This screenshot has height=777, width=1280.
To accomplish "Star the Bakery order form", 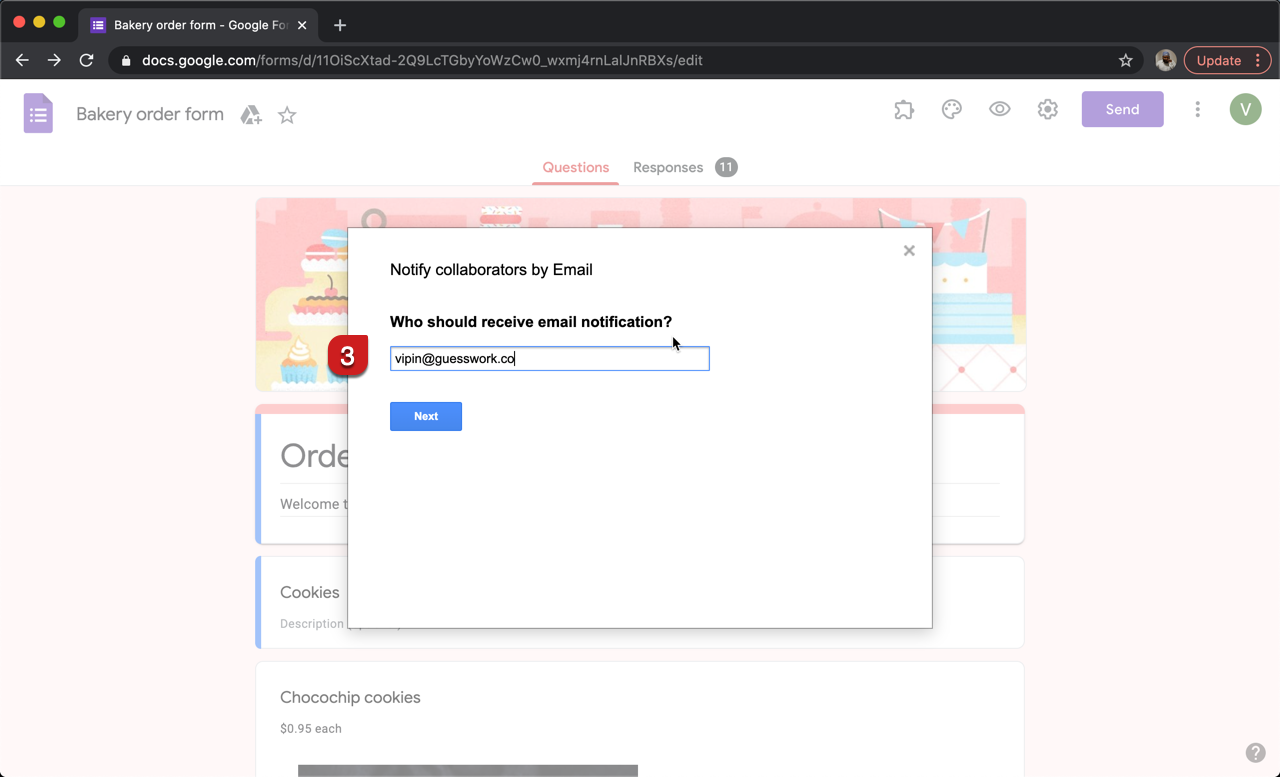I will pyautogui.click(x=287, y=115).
